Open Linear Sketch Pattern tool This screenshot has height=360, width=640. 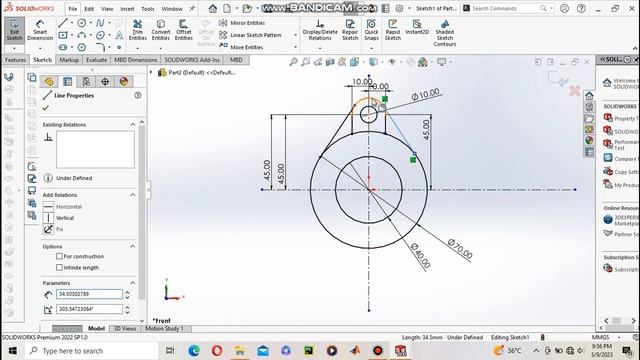point(250,35)
